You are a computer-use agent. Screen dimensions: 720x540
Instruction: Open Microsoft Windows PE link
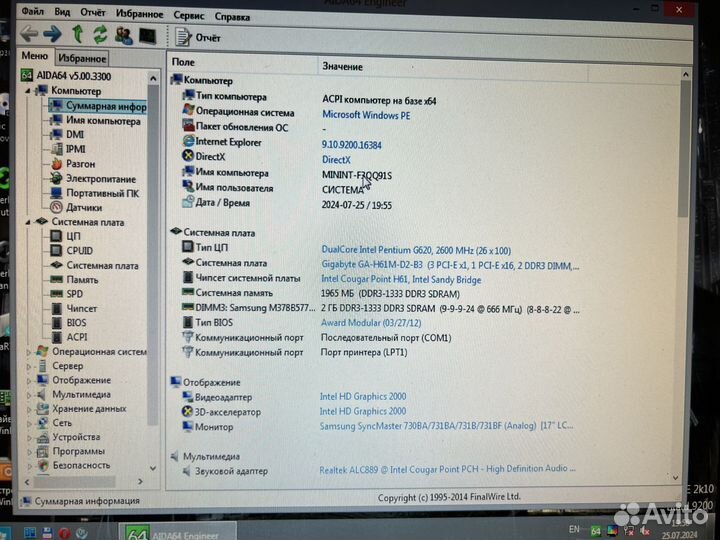click(366, 115)
